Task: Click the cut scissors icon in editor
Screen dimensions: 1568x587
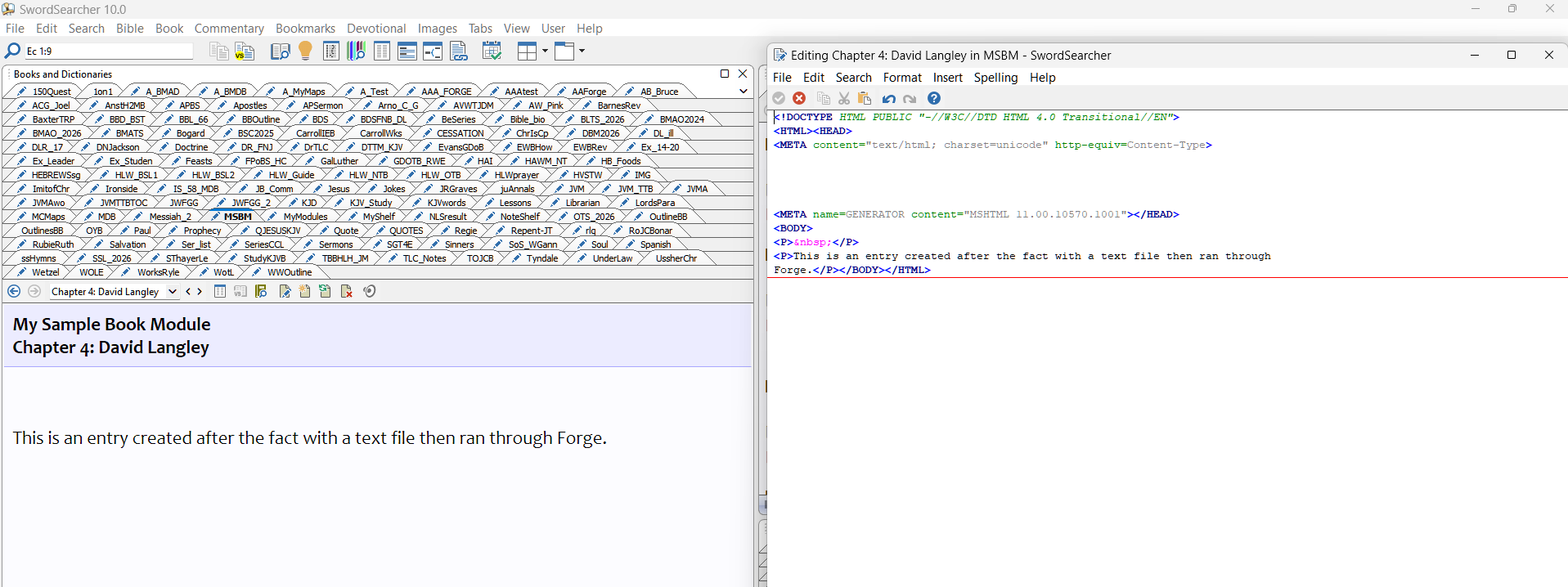Action: [x=844, y=98]
